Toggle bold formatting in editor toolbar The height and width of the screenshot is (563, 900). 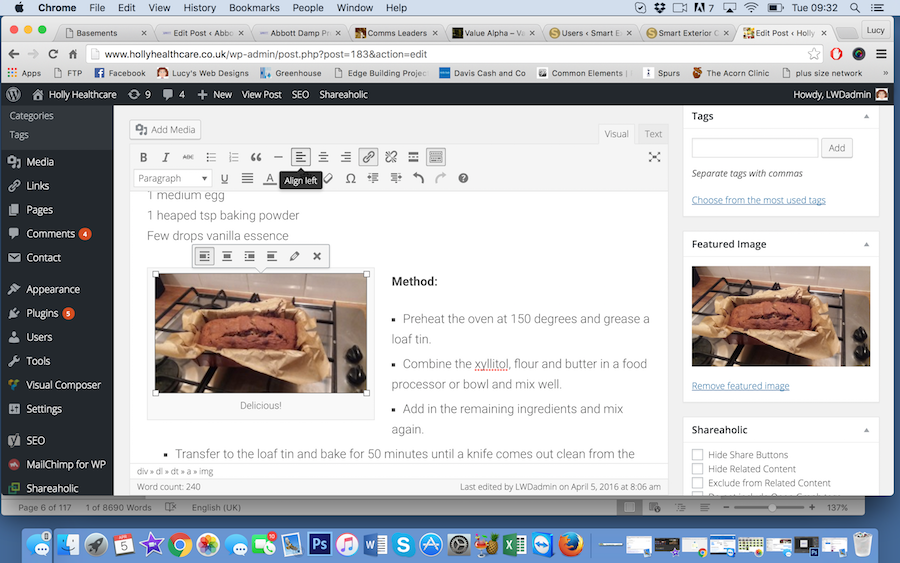point(143,157)
